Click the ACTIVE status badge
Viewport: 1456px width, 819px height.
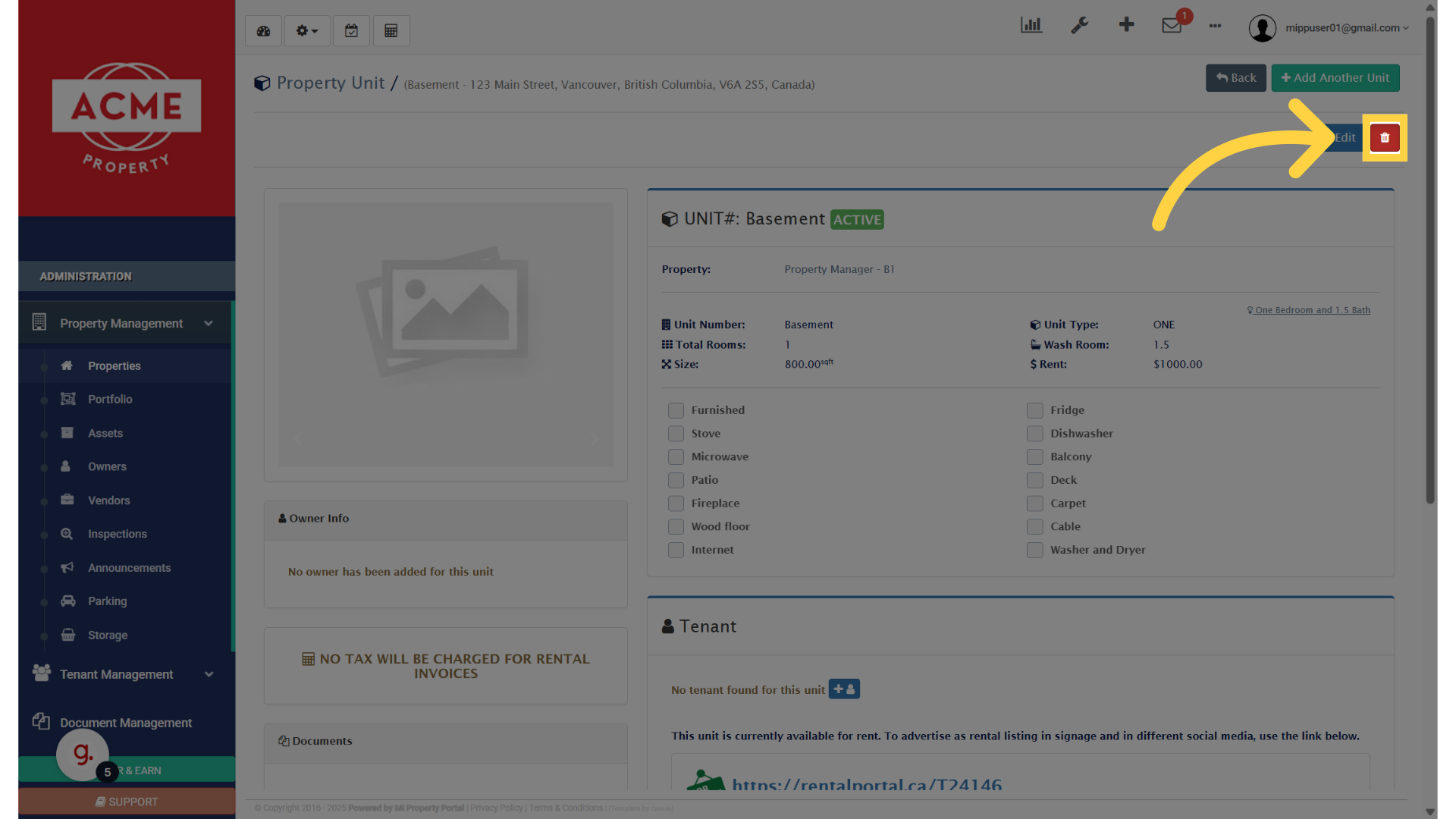click(x=857, y=220)
